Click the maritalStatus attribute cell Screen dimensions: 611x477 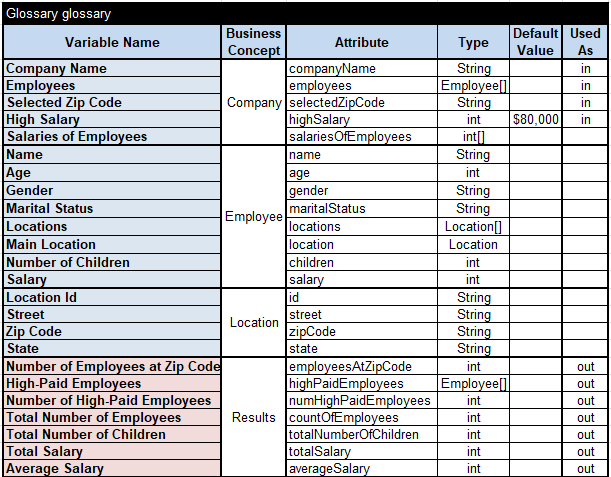pos(361,209)
